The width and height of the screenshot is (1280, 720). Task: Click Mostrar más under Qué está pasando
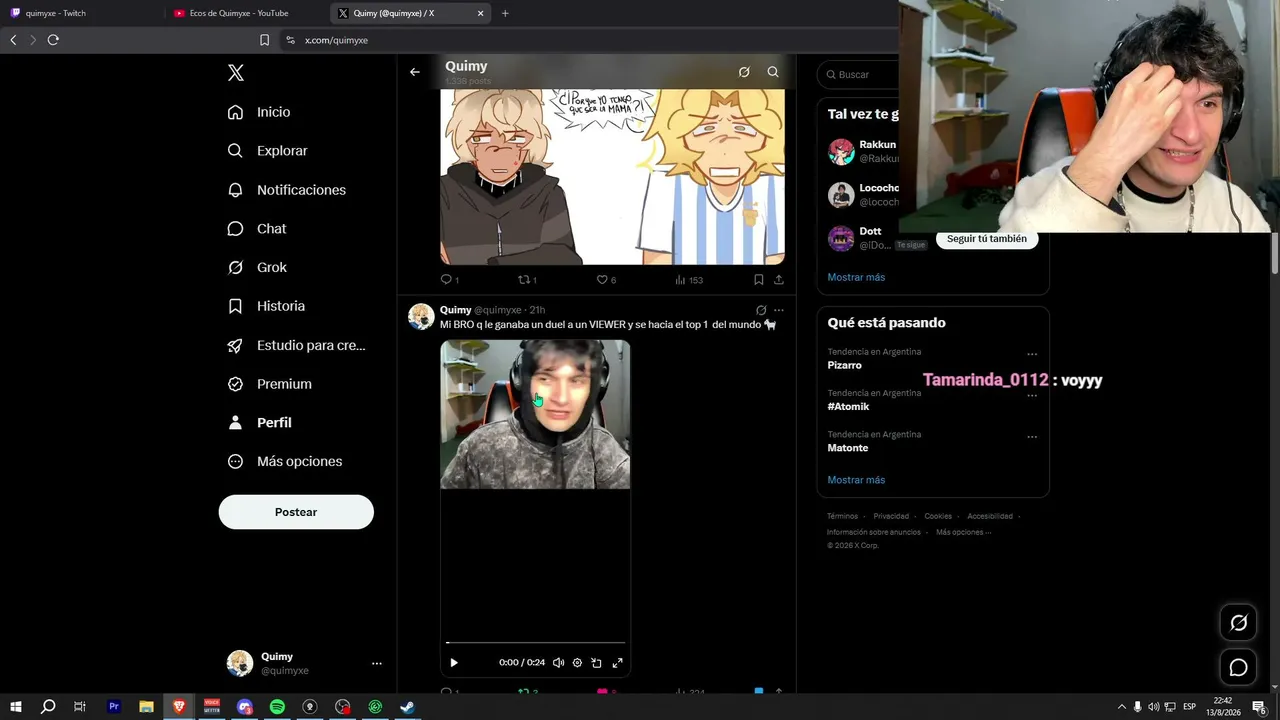click(856, 480)
